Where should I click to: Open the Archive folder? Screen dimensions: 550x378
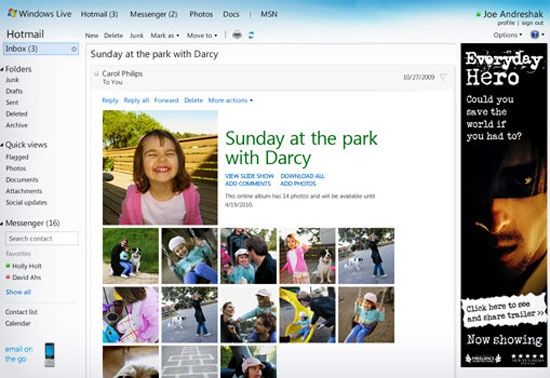[x=16, y=125]
